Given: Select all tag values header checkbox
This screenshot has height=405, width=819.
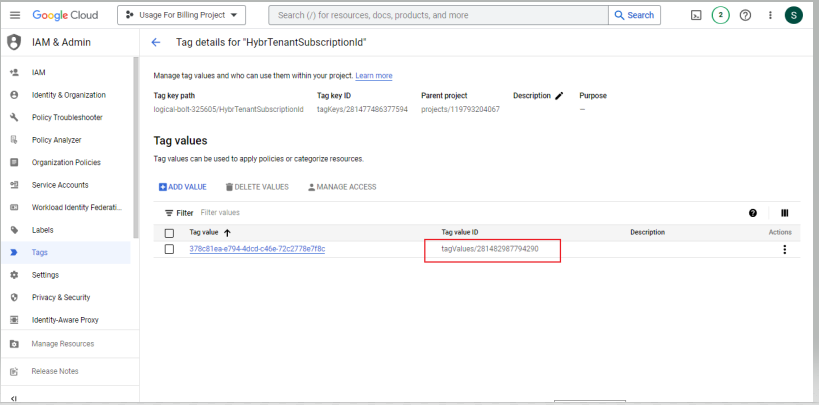Looking at the screenshot, I should click(169, 232).
